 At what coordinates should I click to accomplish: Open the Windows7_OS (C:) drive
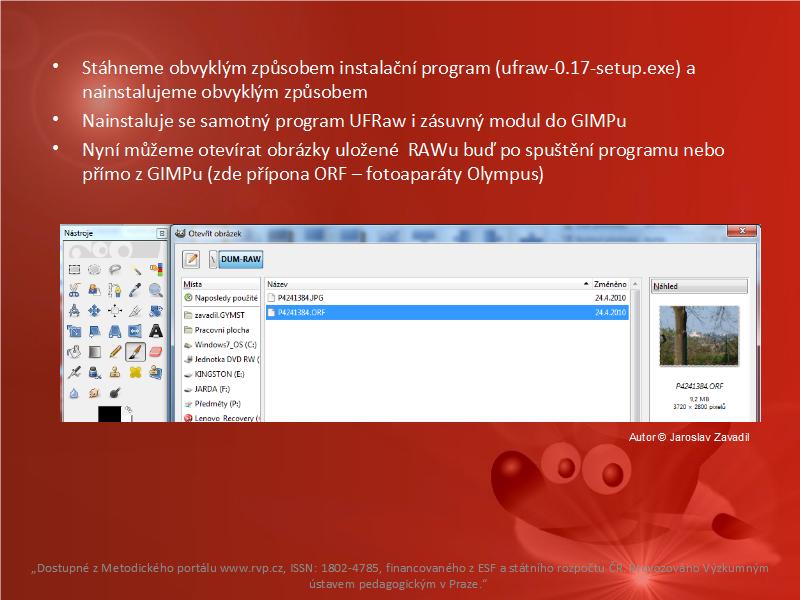tap(221, 345)
